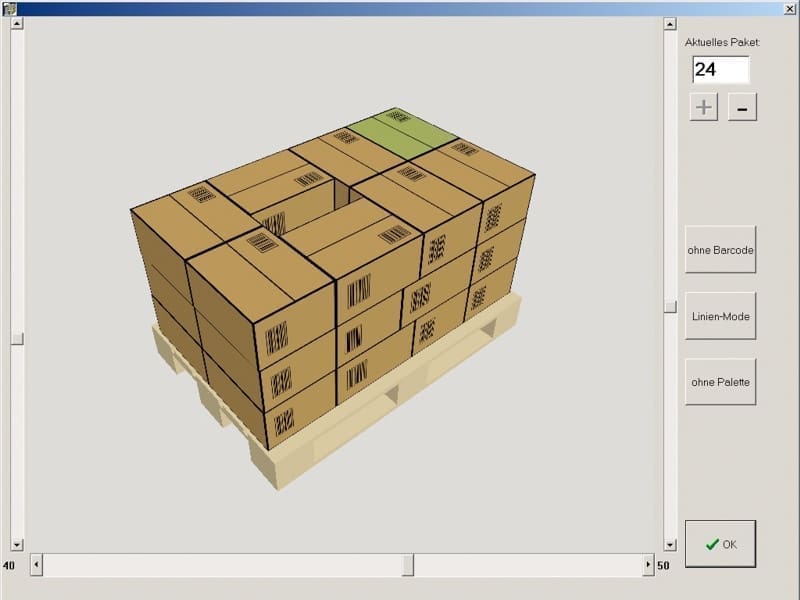Toggle the 'ohne Palette' option
800x600 pixels.
(x=720, y=382)
